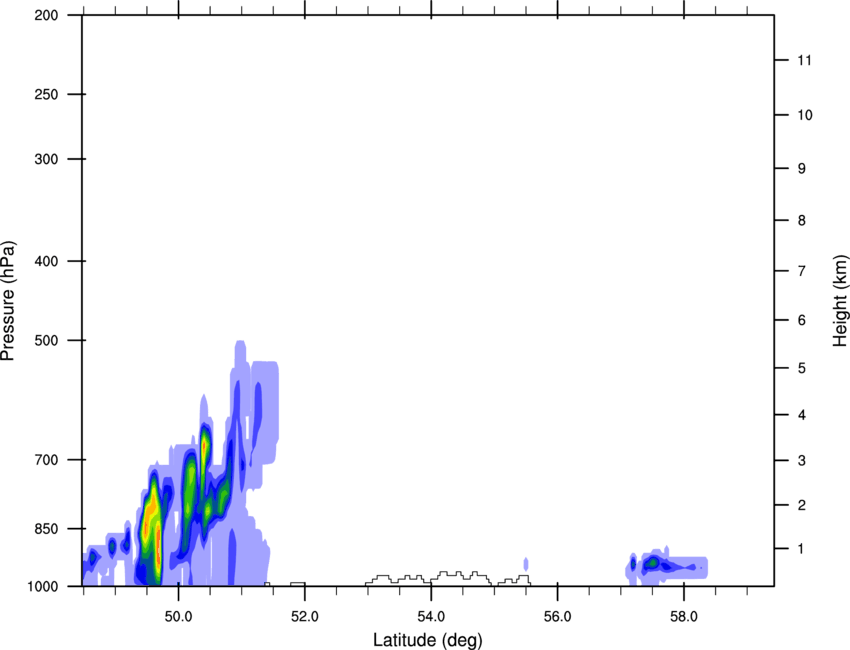Pick the 8 km height label
This screenshot has height=650, width=850.
coord(802,220)
